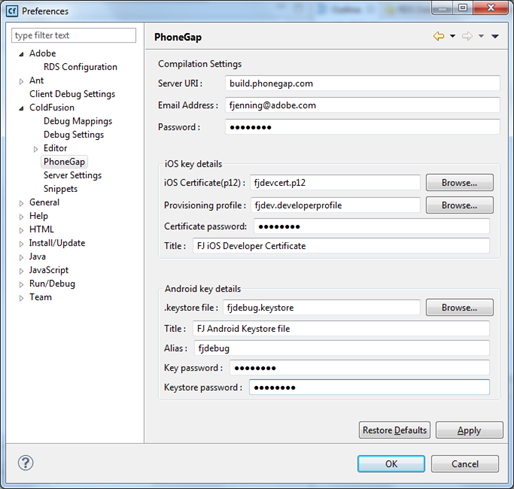Click the forward navigation arrow icon

tap(467, 36)
